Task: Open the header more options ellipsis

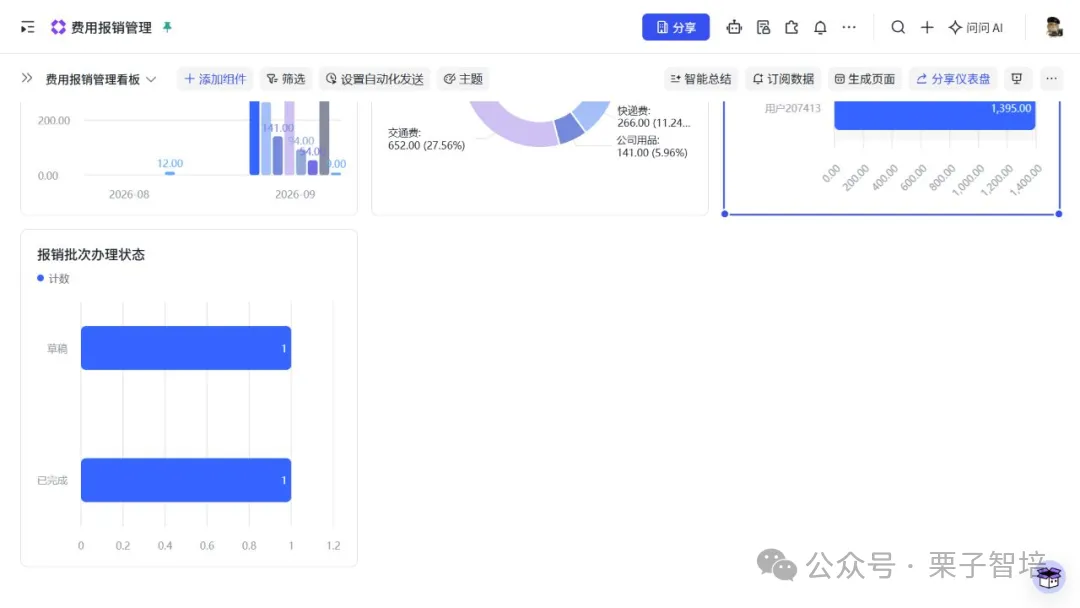Action: click(849, 28)
